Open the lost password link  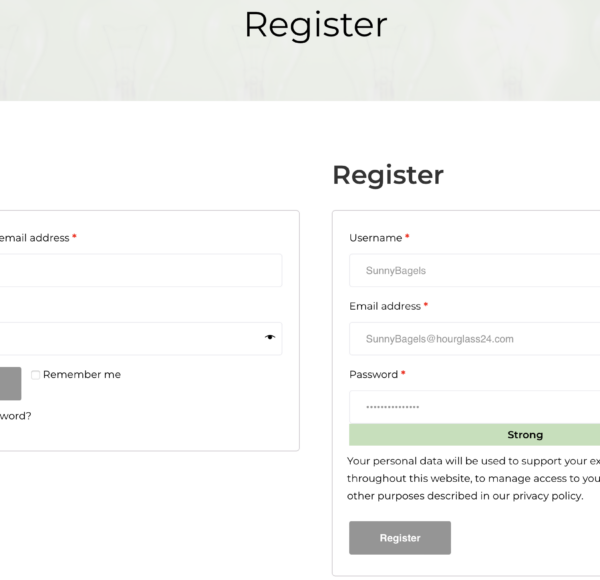coord(14,415)
